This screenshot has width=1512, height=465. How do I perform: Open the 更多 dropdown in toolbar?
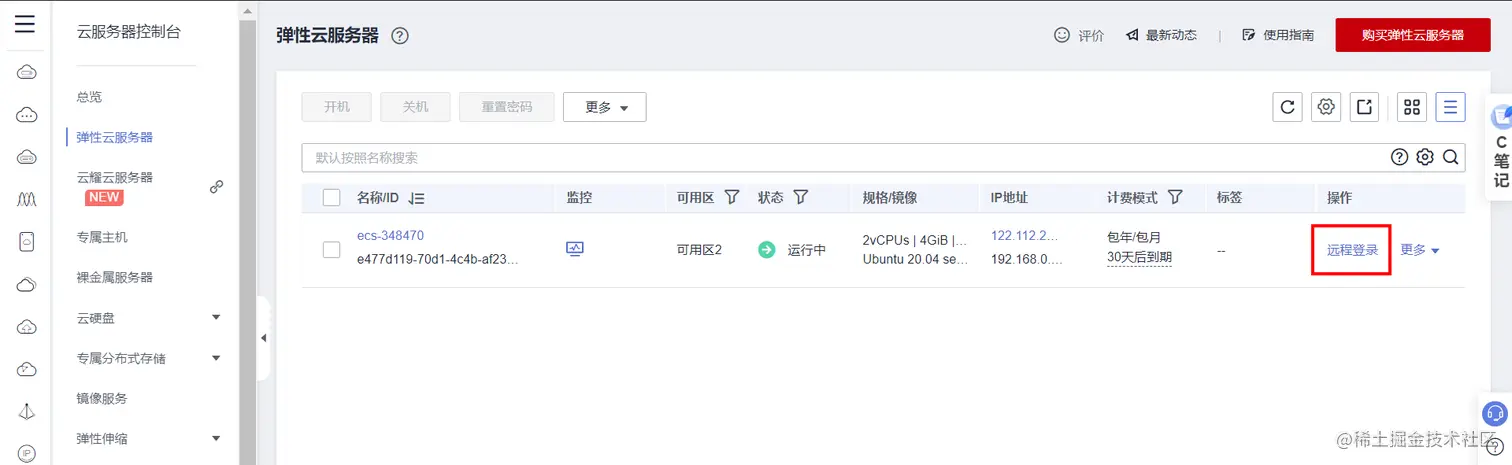click(605, 107)
